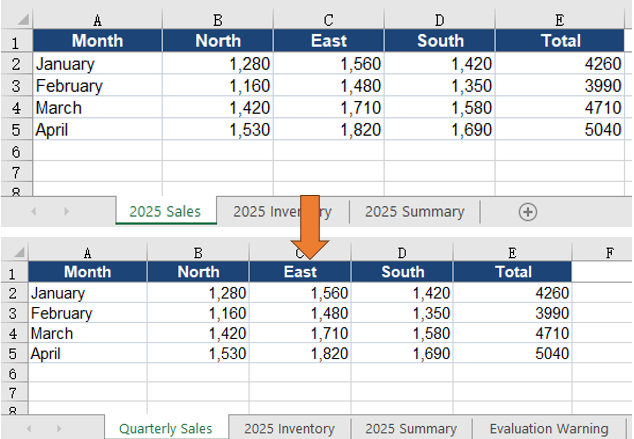Select row 4 header in the Quarterly Sales sheet

click(x=13, y=333)
